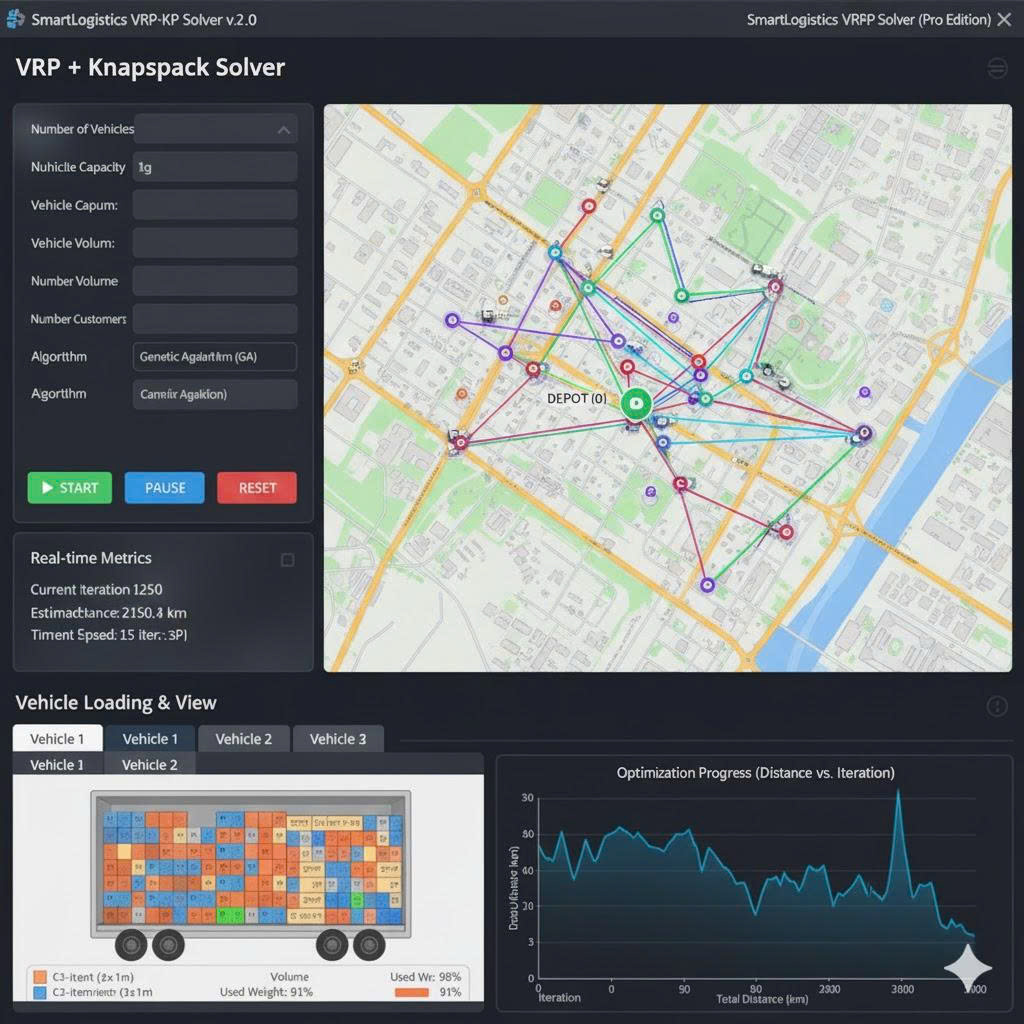The height and width of the screenshot is (1024, 1024).
Task: Click inside the Vehicle Capacity input field
Action: 214,166
